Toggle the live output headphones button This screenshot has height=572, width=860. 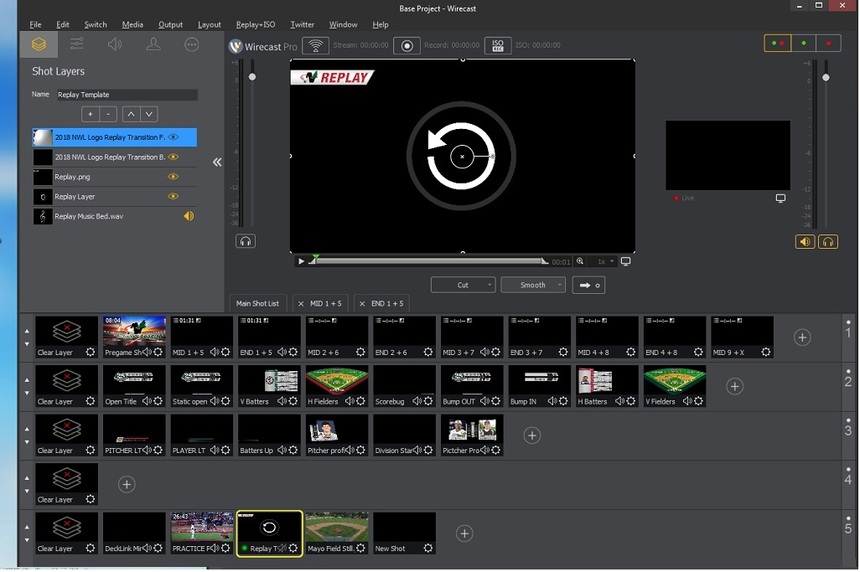(x=828, y=241)
